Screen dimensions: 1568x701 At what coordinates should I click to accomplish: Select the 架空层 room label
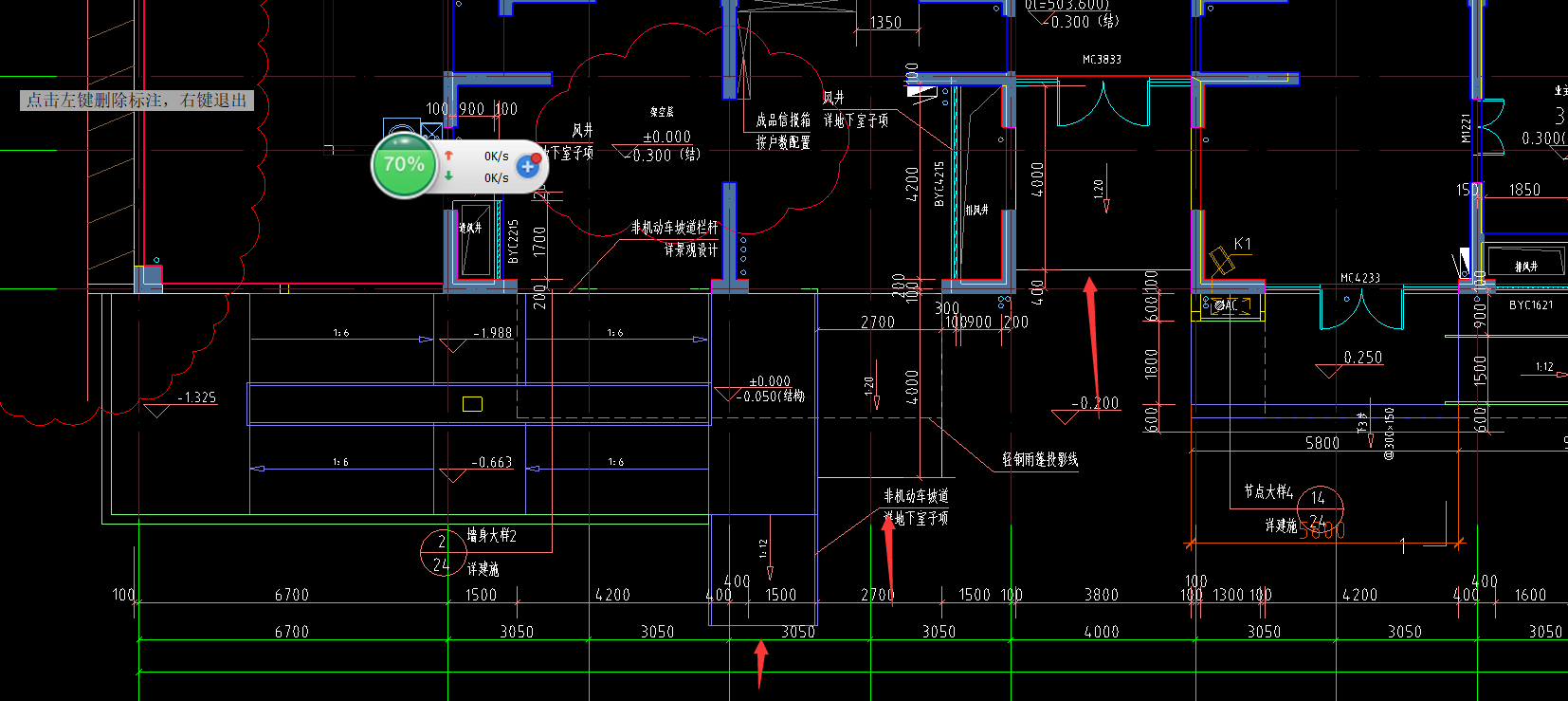tap(662, 112)
